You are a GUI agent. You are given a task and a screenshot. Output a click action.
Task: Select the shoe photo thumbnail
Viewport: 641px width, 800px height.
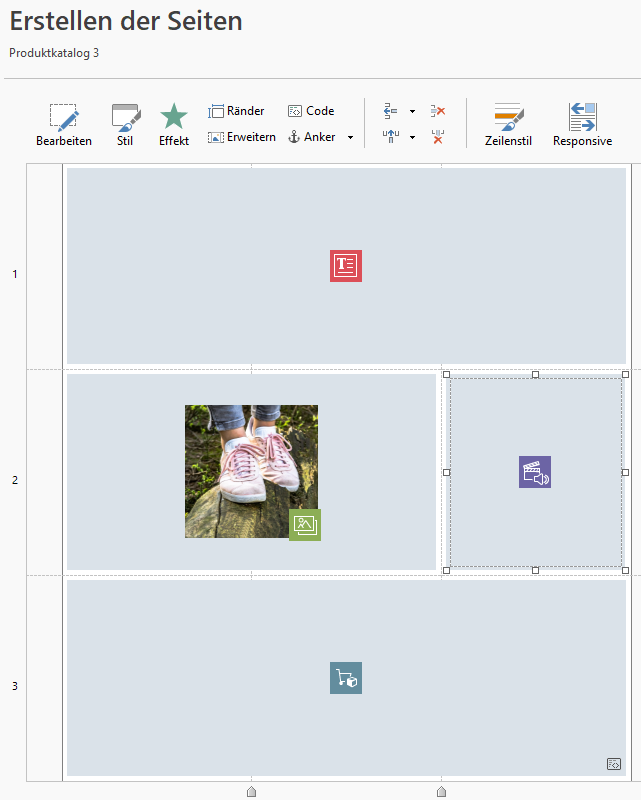pyautogui.click(x=251, y=471)
